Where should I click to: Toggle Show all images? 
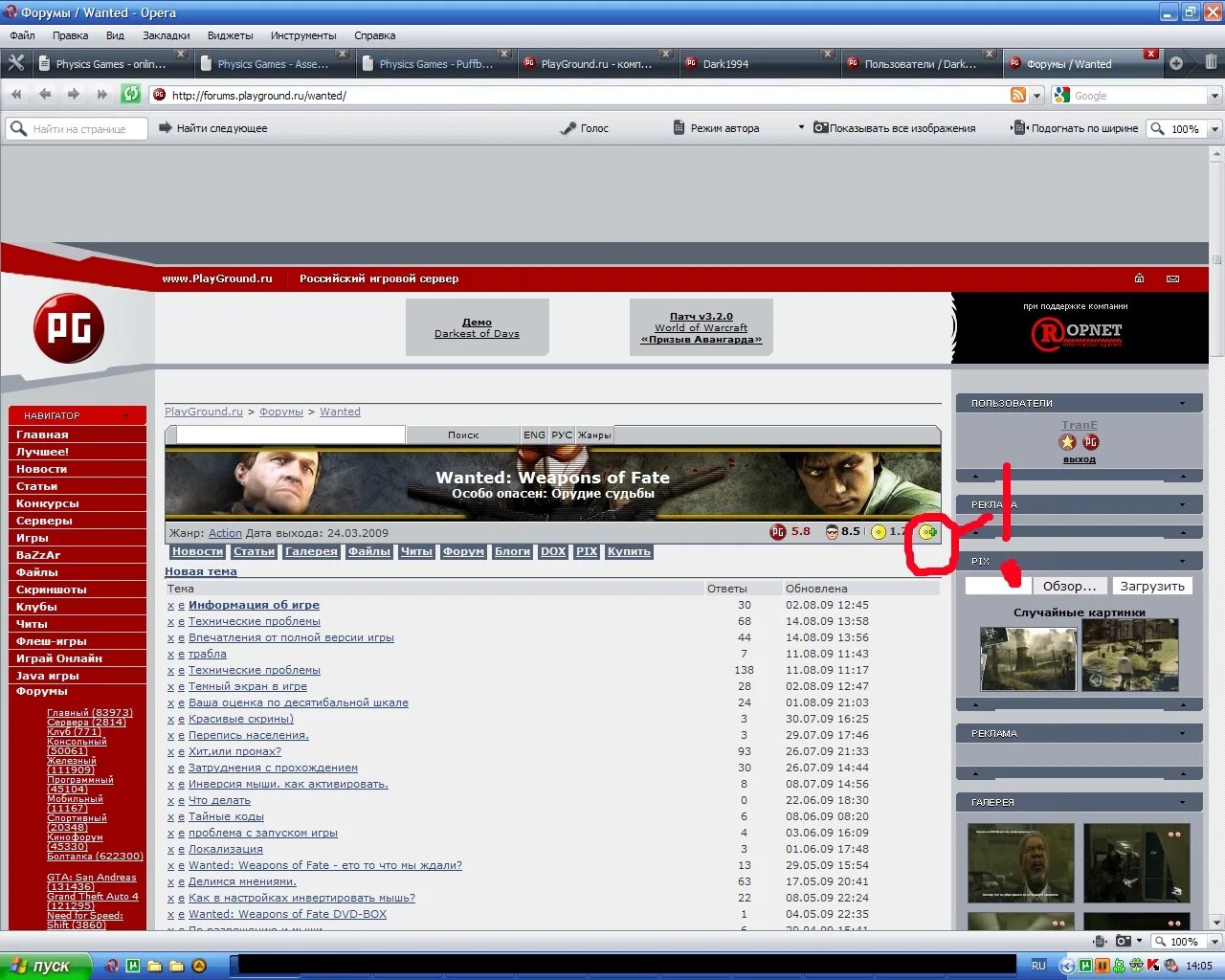click(x=895, y=128)
